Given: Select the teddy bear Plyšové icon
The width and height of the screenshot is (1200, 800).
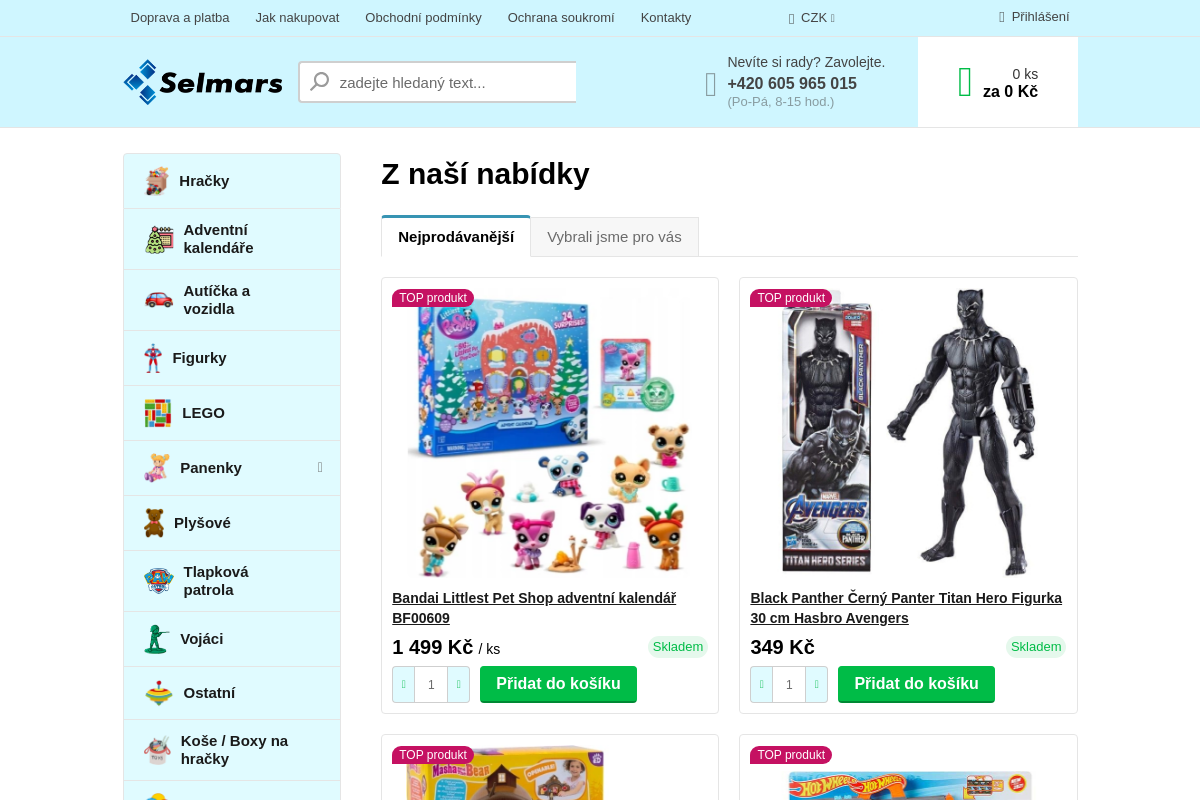Looking at the screenshot, I should click(154, 523).
